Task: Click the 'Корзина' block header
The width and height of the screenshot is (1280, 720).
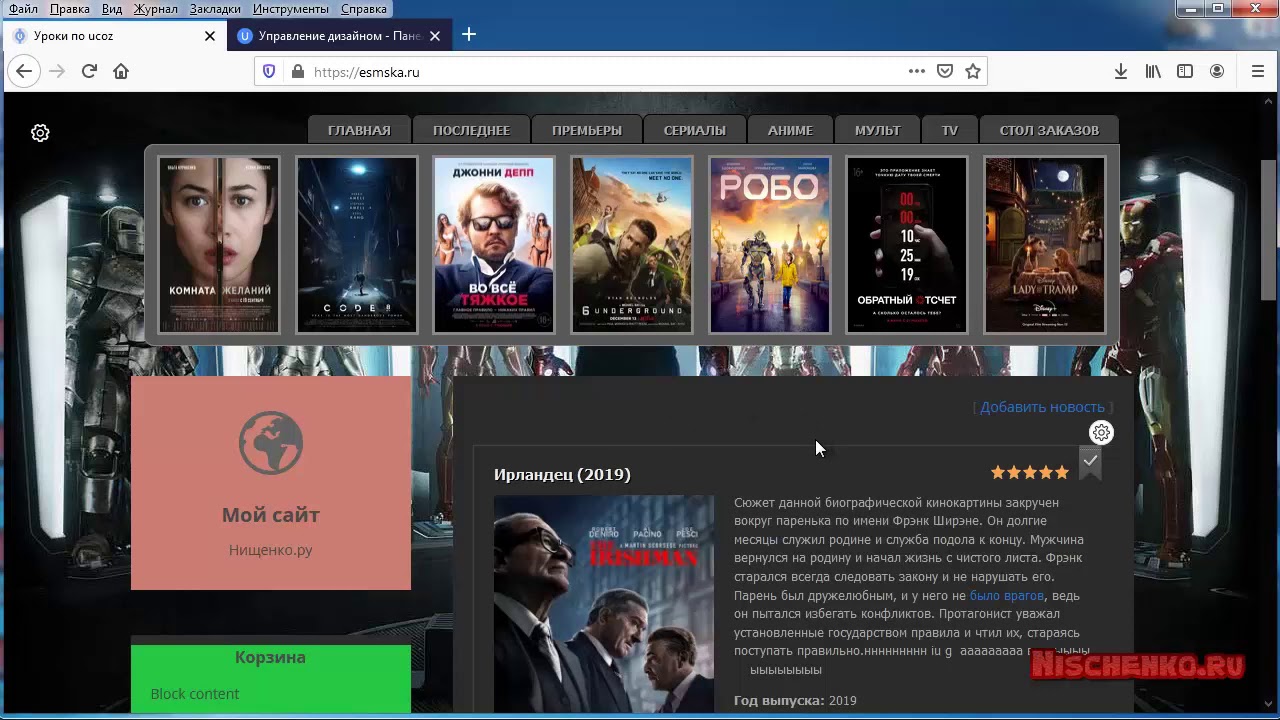Action: click(x=271, y=657)
